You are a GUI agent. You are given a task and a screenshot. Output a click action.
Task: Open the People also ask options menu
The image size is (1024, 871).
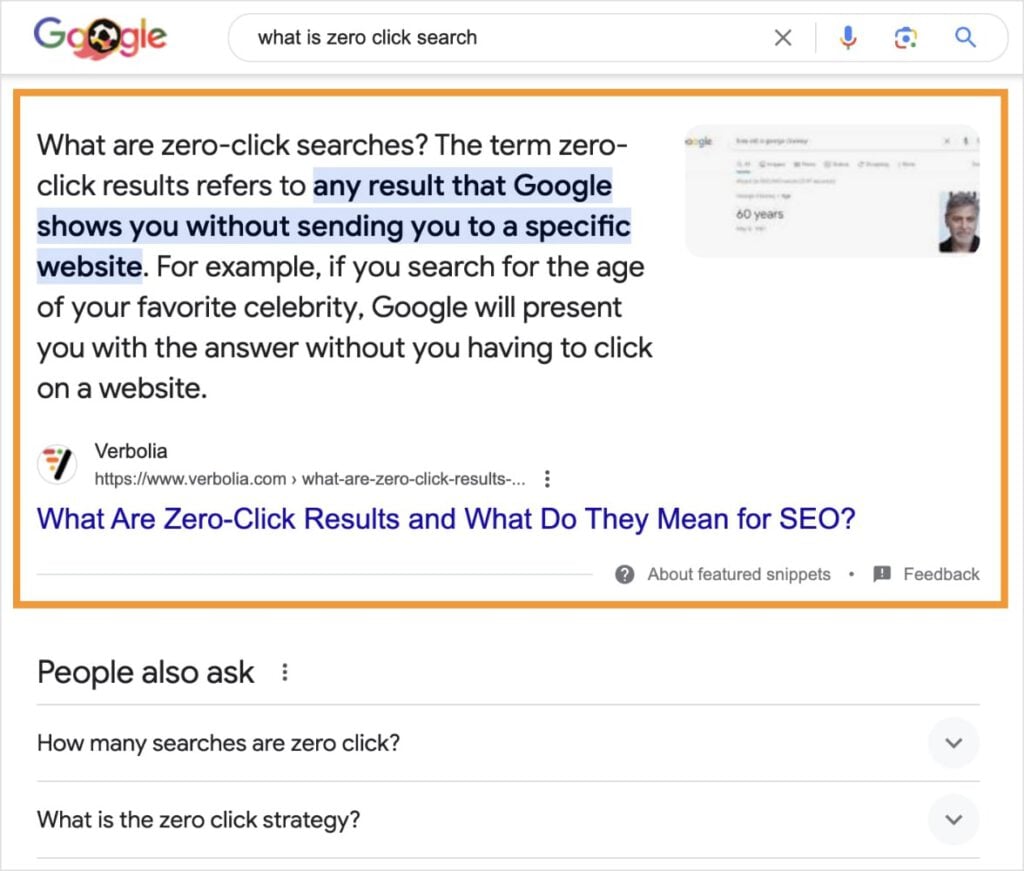[x=285, y=672]
